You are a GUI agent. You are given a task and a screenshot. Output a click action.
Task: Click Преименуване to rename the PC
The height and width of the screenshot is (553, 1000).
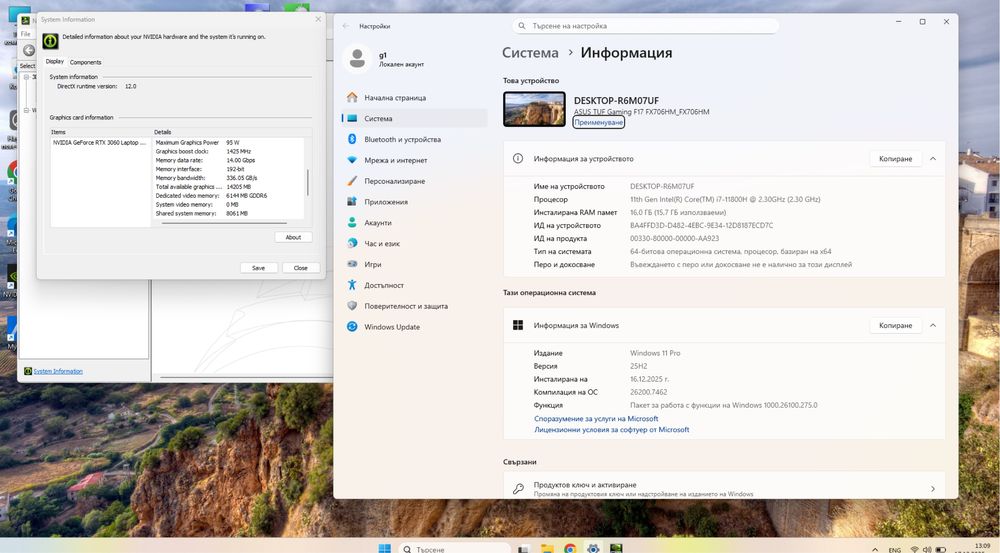pos(598,122)
